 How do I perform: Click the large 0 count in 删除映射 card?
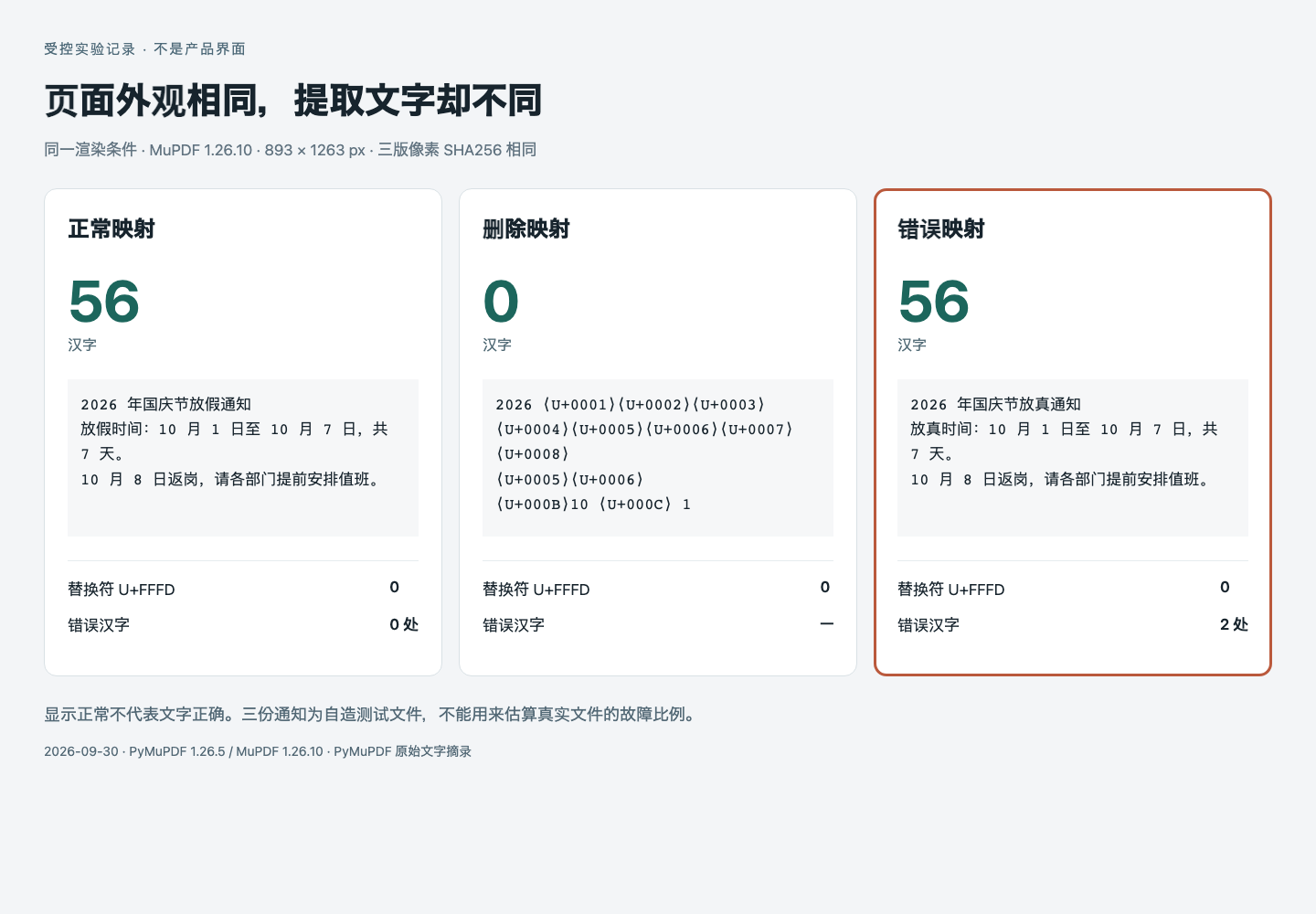coord(501,302)
